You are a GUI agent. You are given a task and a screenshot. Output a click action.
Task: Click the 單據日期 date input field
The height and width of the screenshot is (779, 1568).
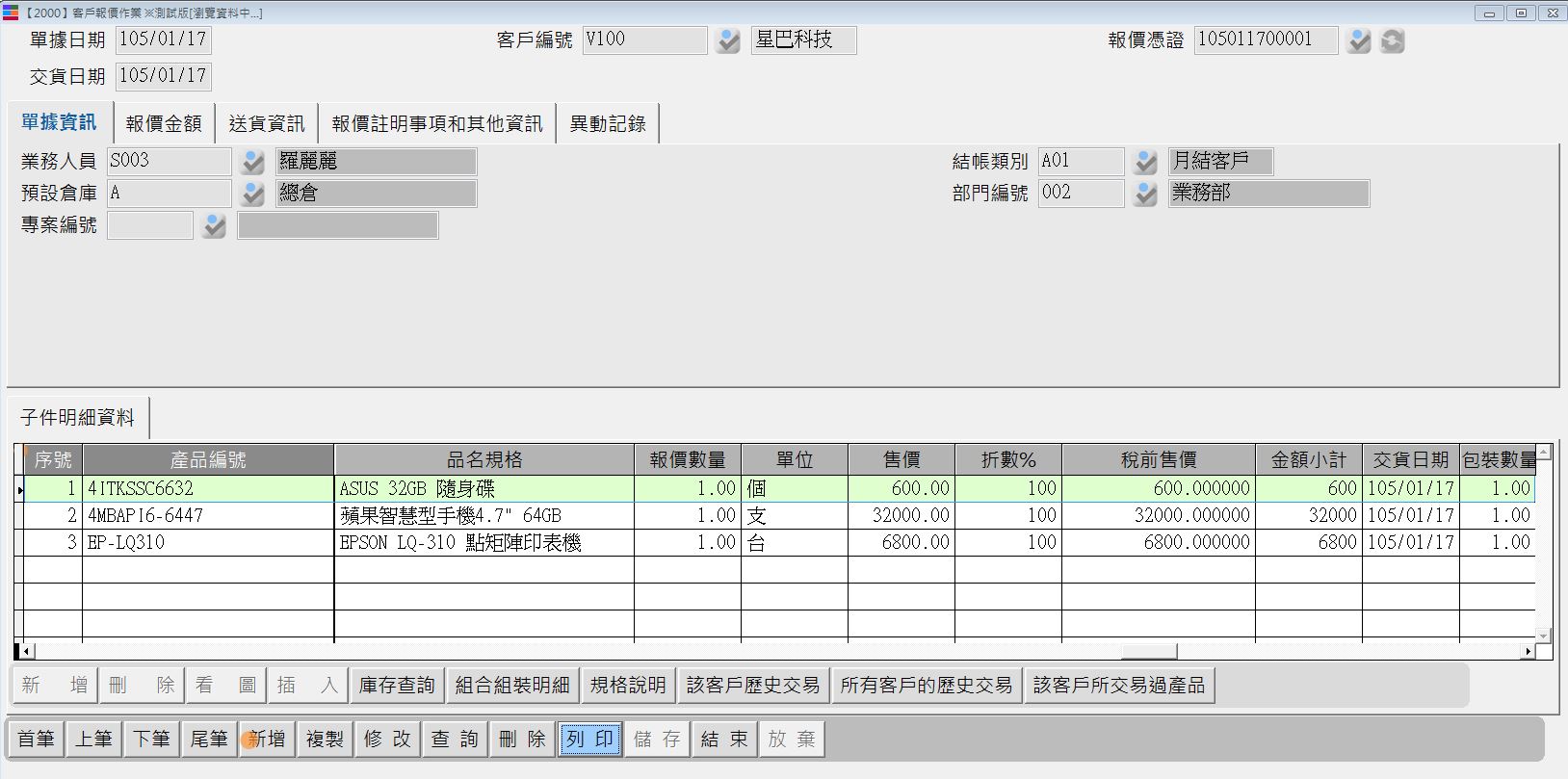pyautogui.click(x=163, y=39)
